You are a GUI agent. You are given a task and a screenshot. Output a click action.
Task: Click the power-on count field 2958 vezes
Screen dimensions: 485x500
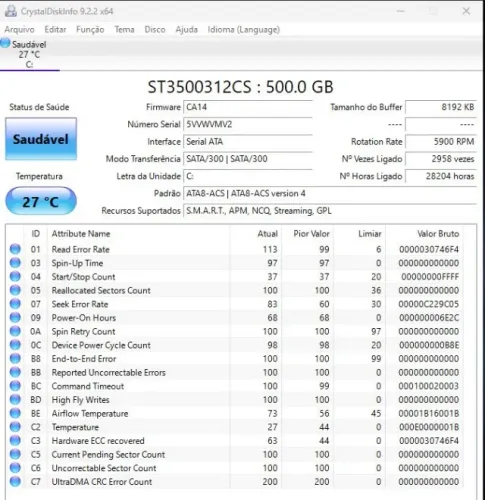[441, 159]
